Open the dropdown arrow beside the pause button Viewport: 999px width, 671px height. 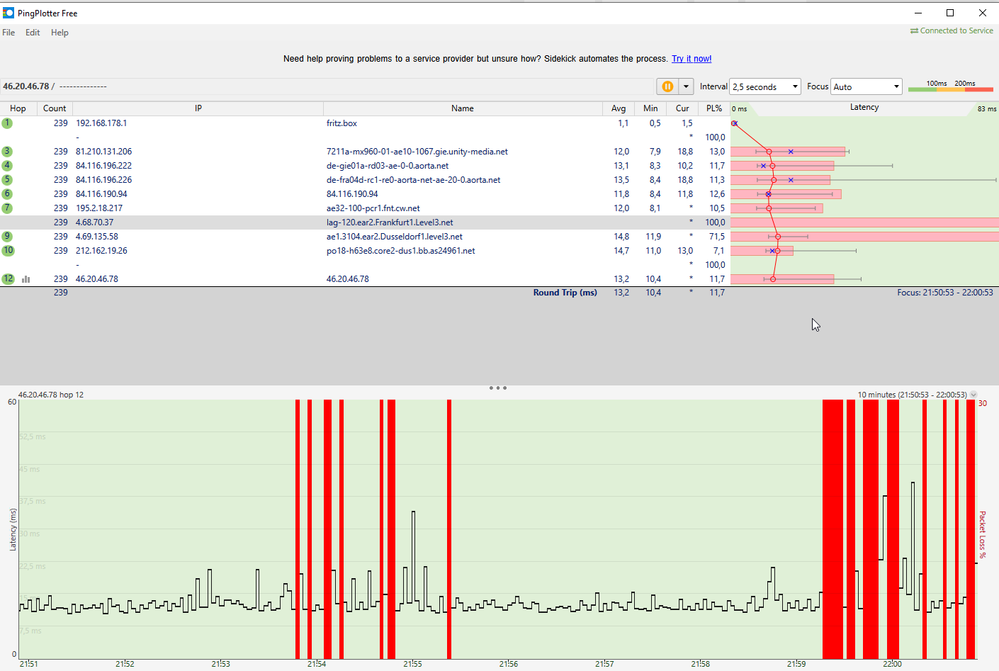coord(686,87)
